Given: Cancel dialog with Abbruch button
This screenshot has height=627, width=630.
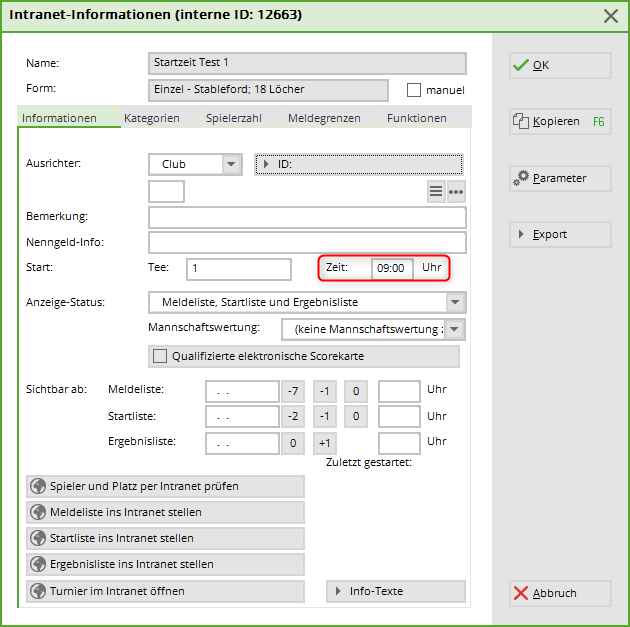Looking at the screenshot, I should (560, 593).
